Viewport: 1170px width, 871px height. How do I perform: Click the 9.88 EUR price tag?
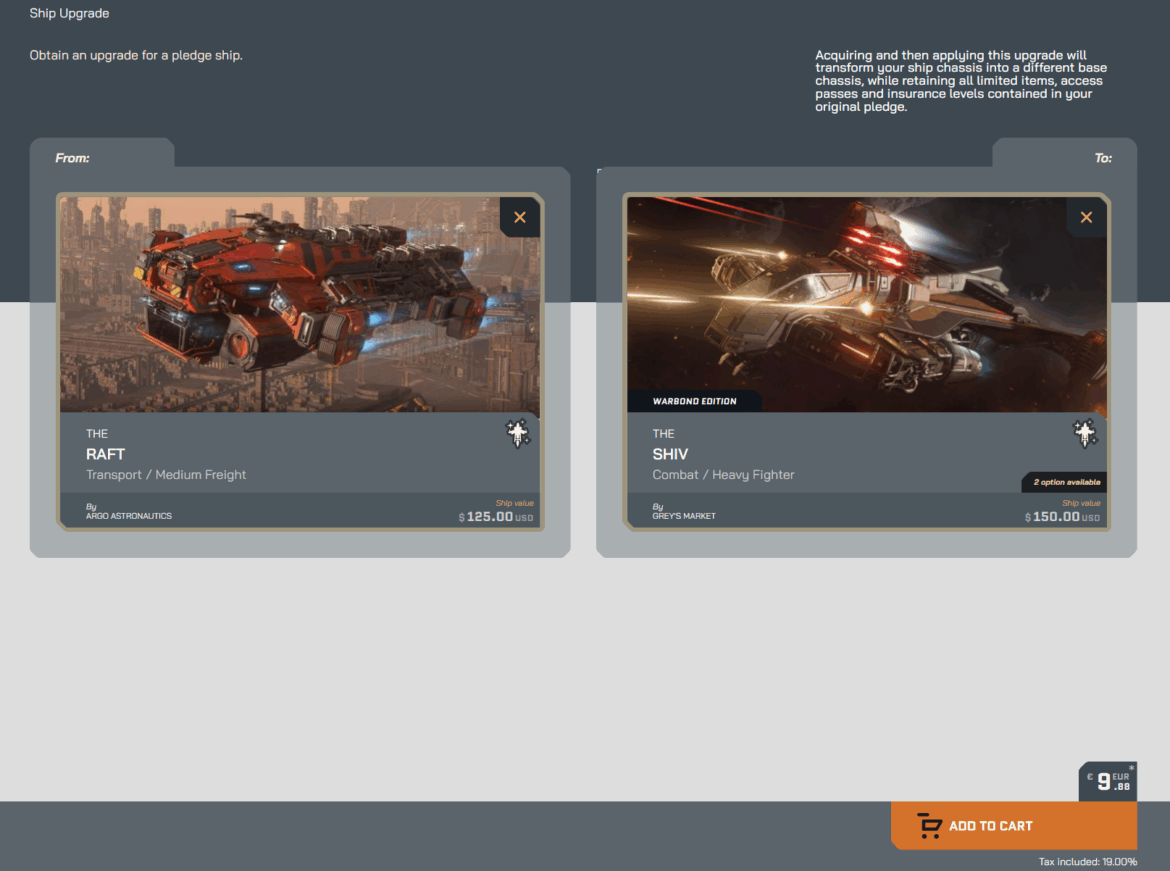tap(1107, 780)
